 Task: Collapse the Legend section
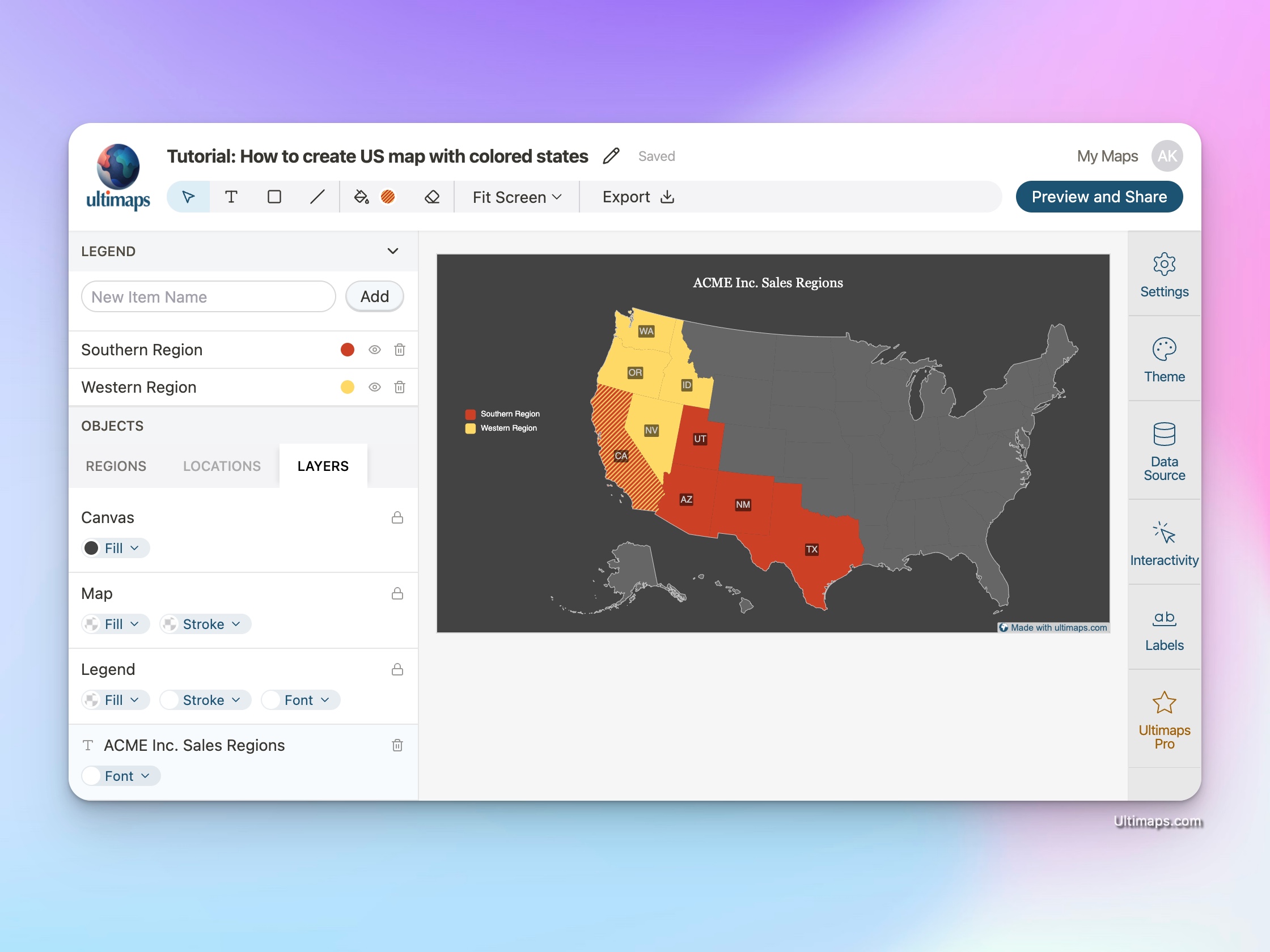(393, 251)
